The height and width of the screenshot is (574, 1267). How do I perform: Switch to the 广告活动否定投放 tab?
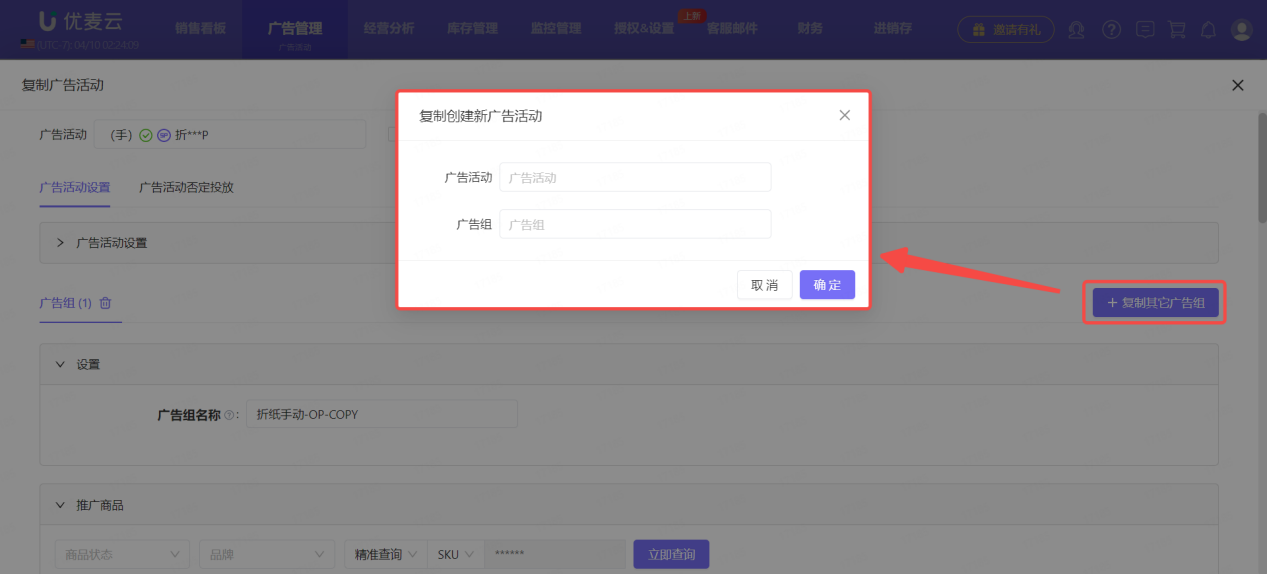(x=186, y=187)
